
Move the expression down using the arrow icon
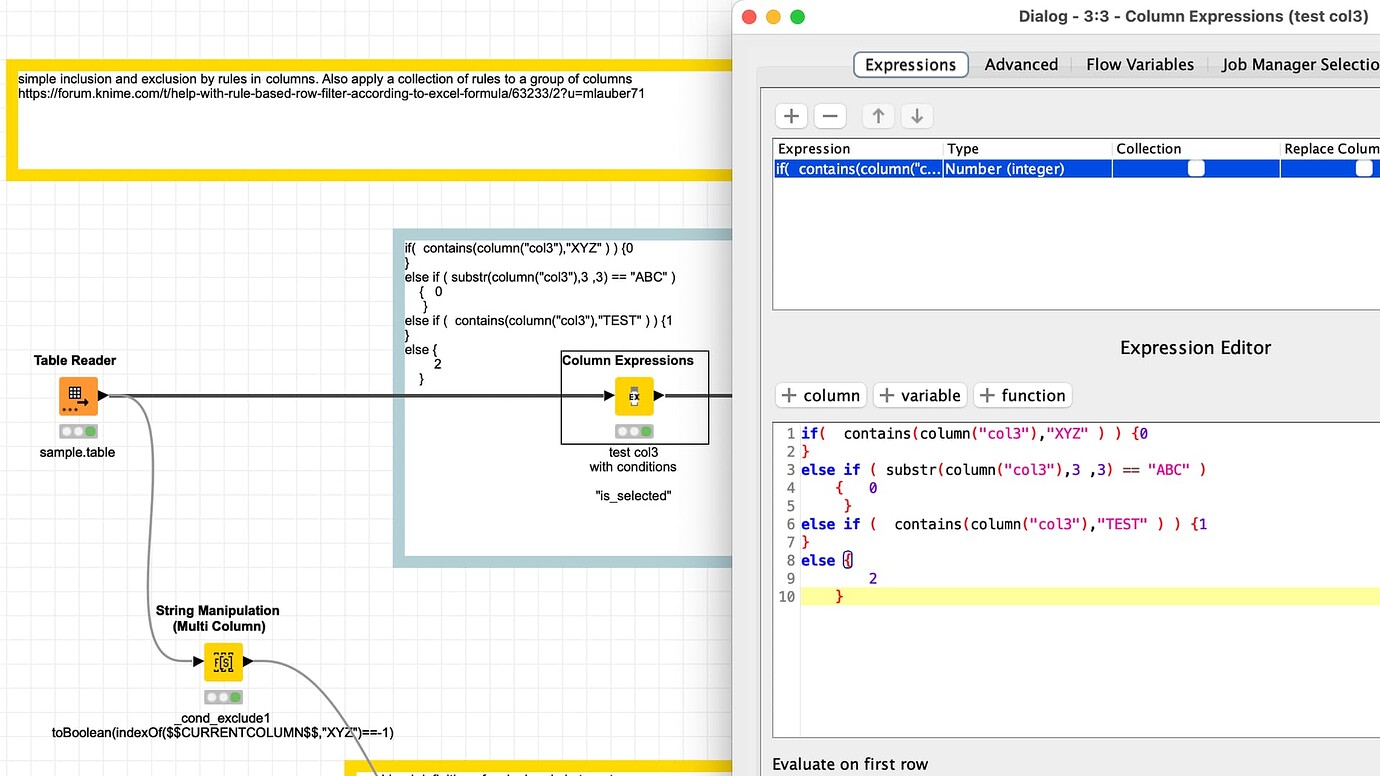(917, 115)
